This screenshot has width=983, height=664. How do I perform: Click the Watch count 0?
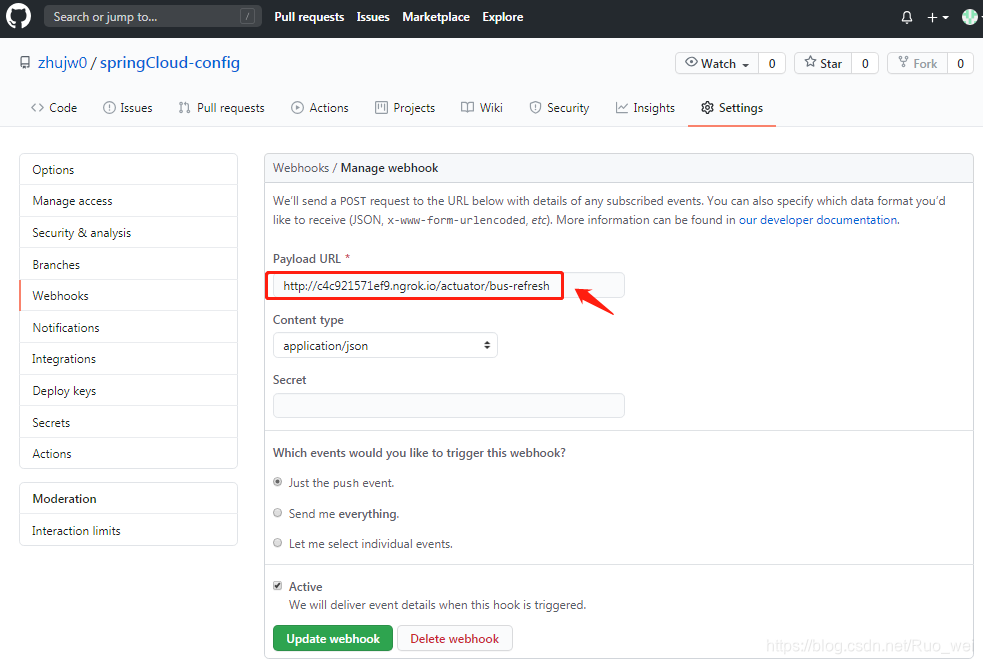coord(772,63)
